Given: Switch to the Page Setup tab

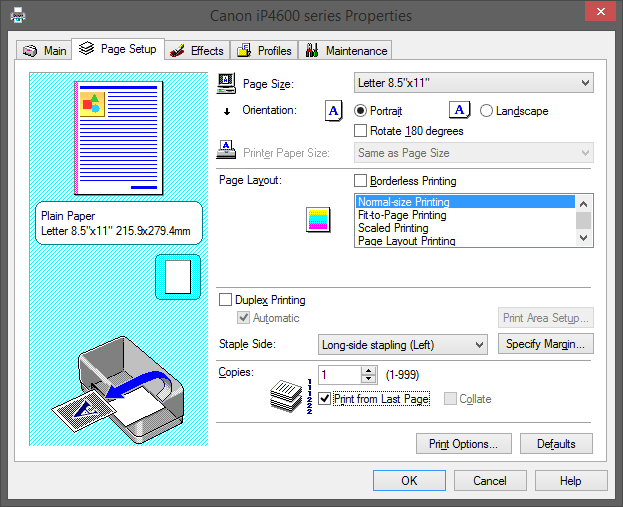Looking at the screenshot, I should click(x=118, y=49).
